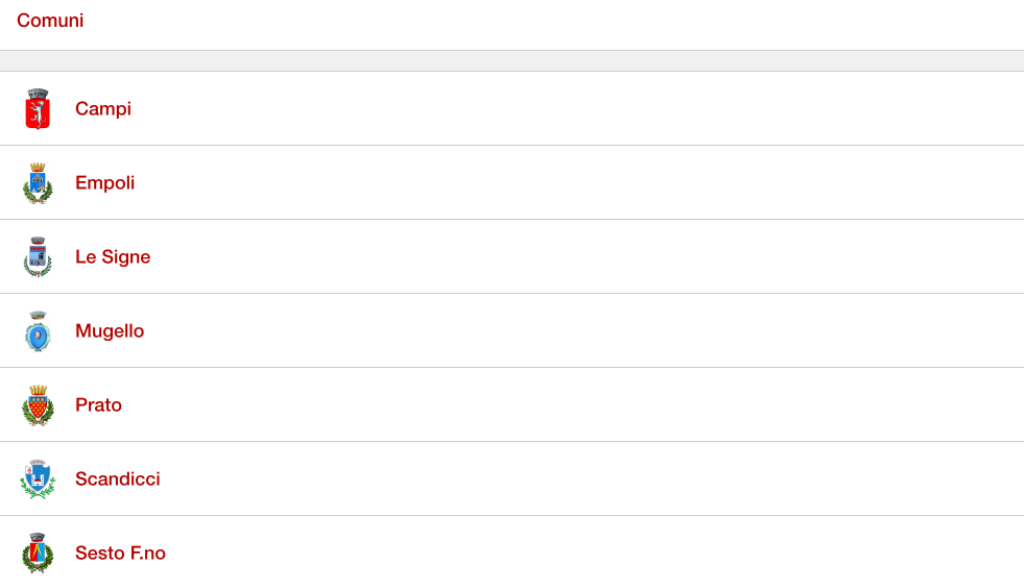Click the Campi red coat of arms icon
The width and height of the screenshot is (1024, 576).
pos(38,109)
